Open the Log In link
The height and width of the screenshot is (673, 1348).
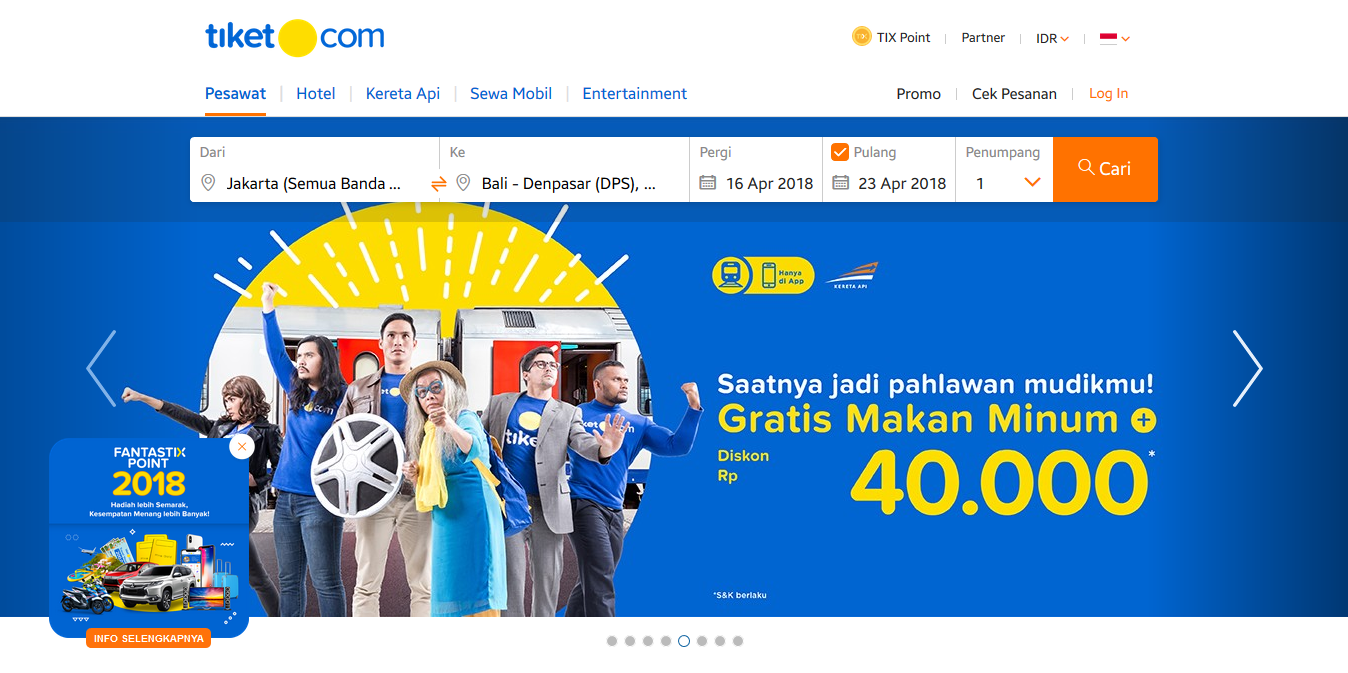pos(1108,93)
